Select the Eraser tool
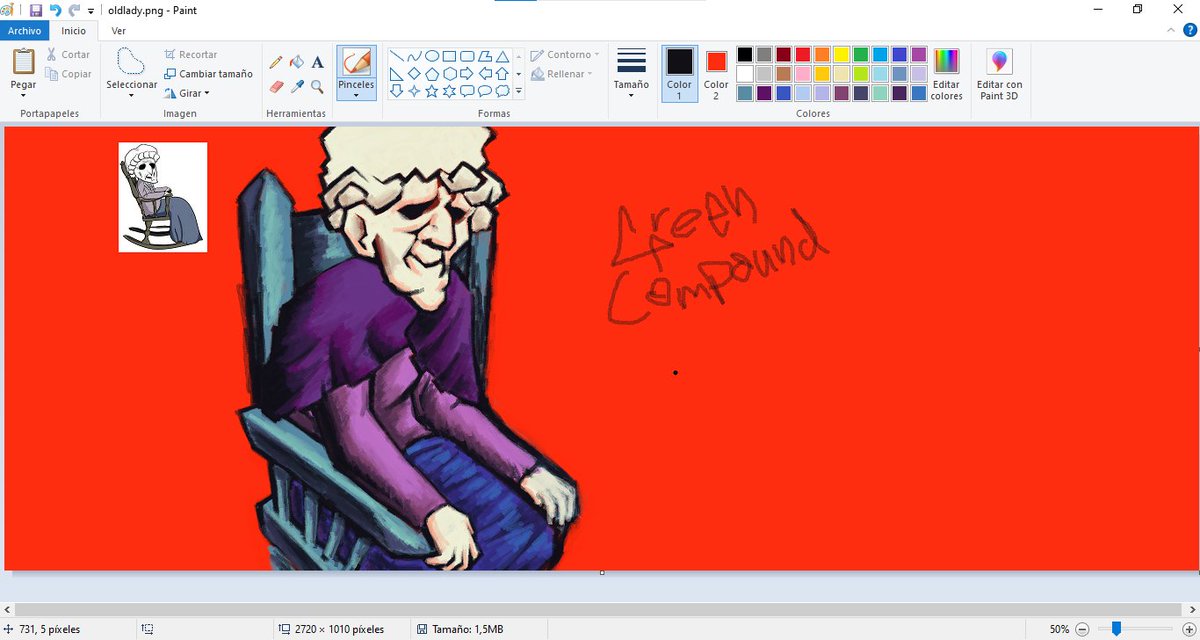Image resolution: width=1200 pixels, height=640 pixels. click(277, 85)
